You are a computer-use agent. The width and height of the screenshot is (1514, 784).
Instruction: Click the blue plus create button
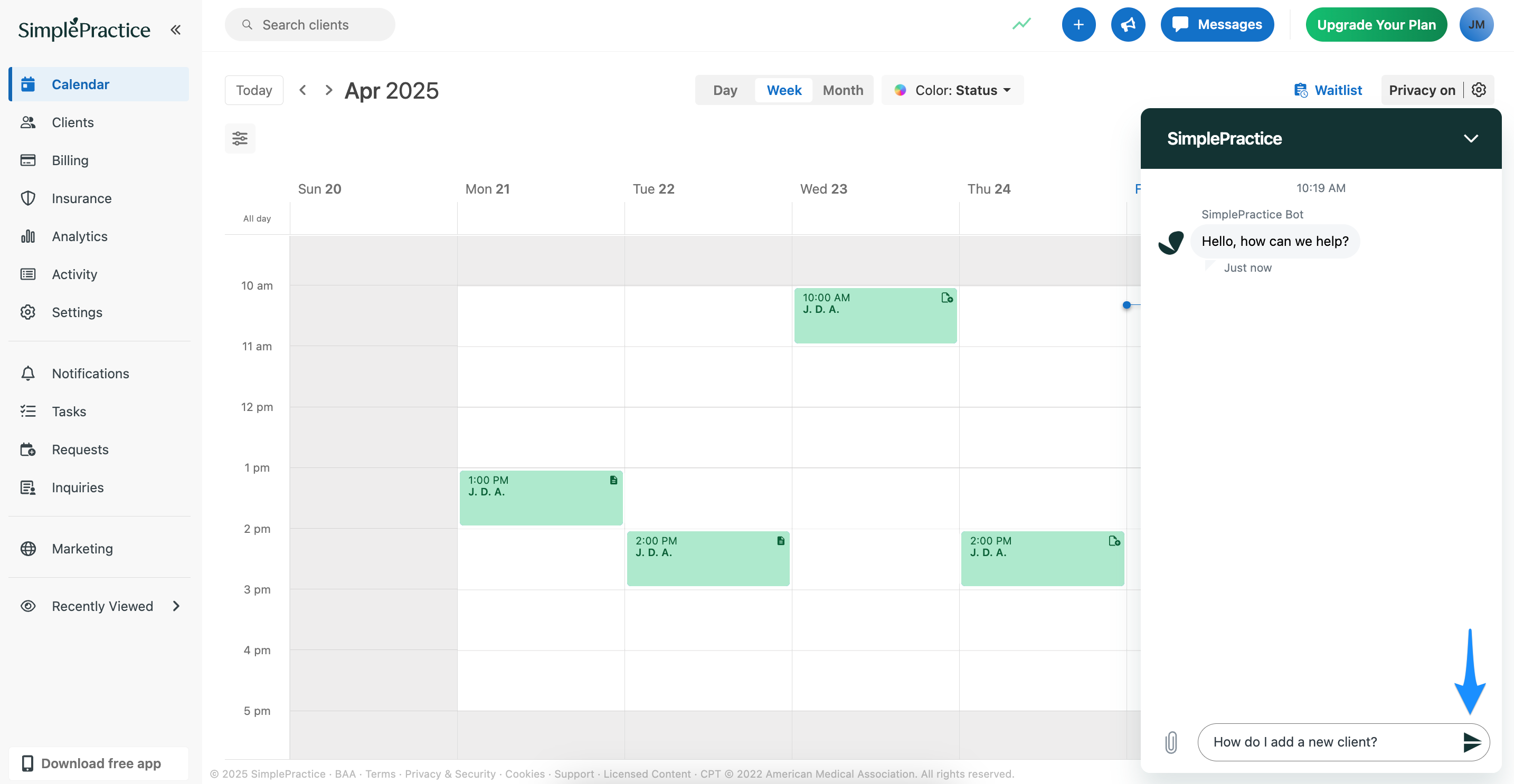pos(1078,25)
